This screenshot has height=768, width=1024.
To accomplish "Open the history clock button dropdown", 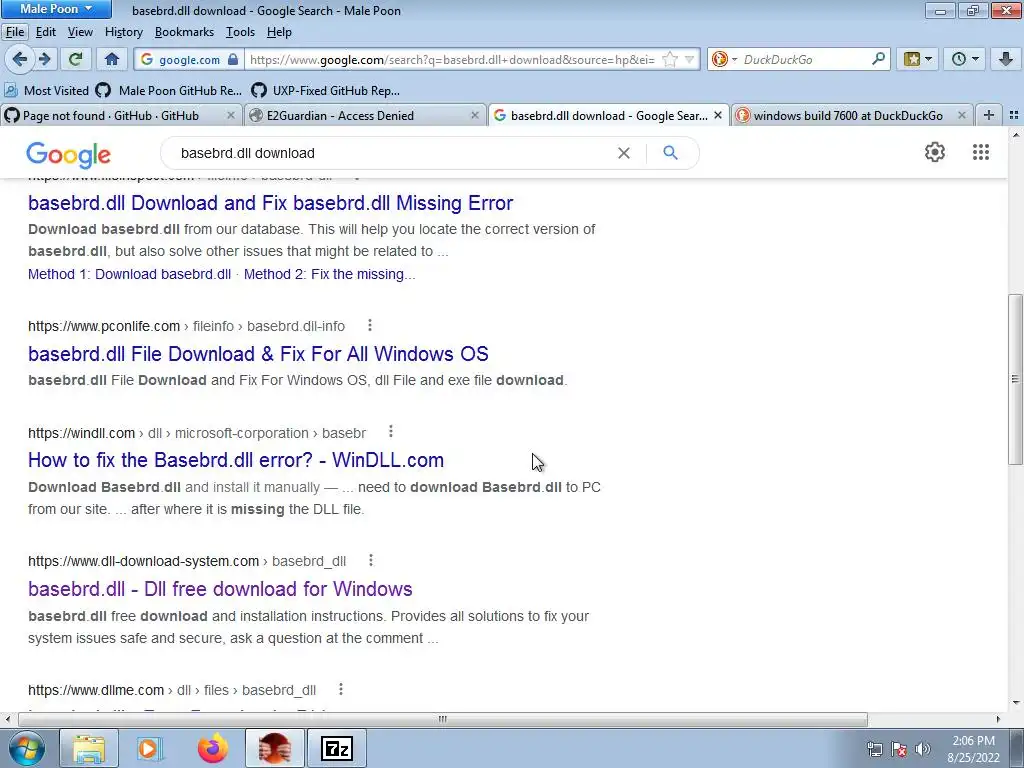I will (x=965, y=59).
